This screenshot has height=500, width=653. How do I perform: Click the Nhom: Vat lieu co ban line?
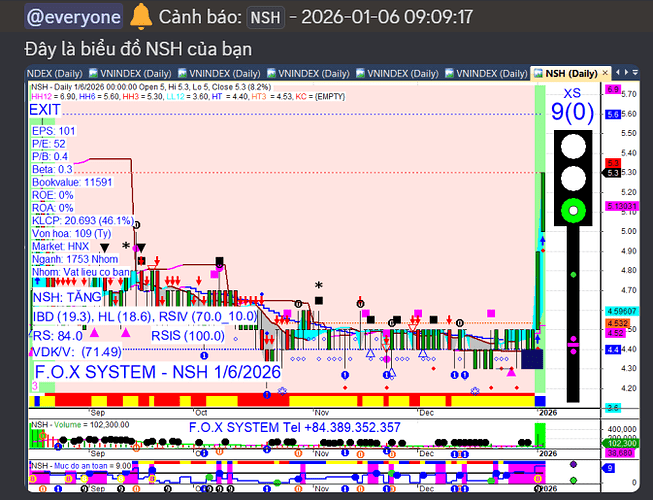81,272
